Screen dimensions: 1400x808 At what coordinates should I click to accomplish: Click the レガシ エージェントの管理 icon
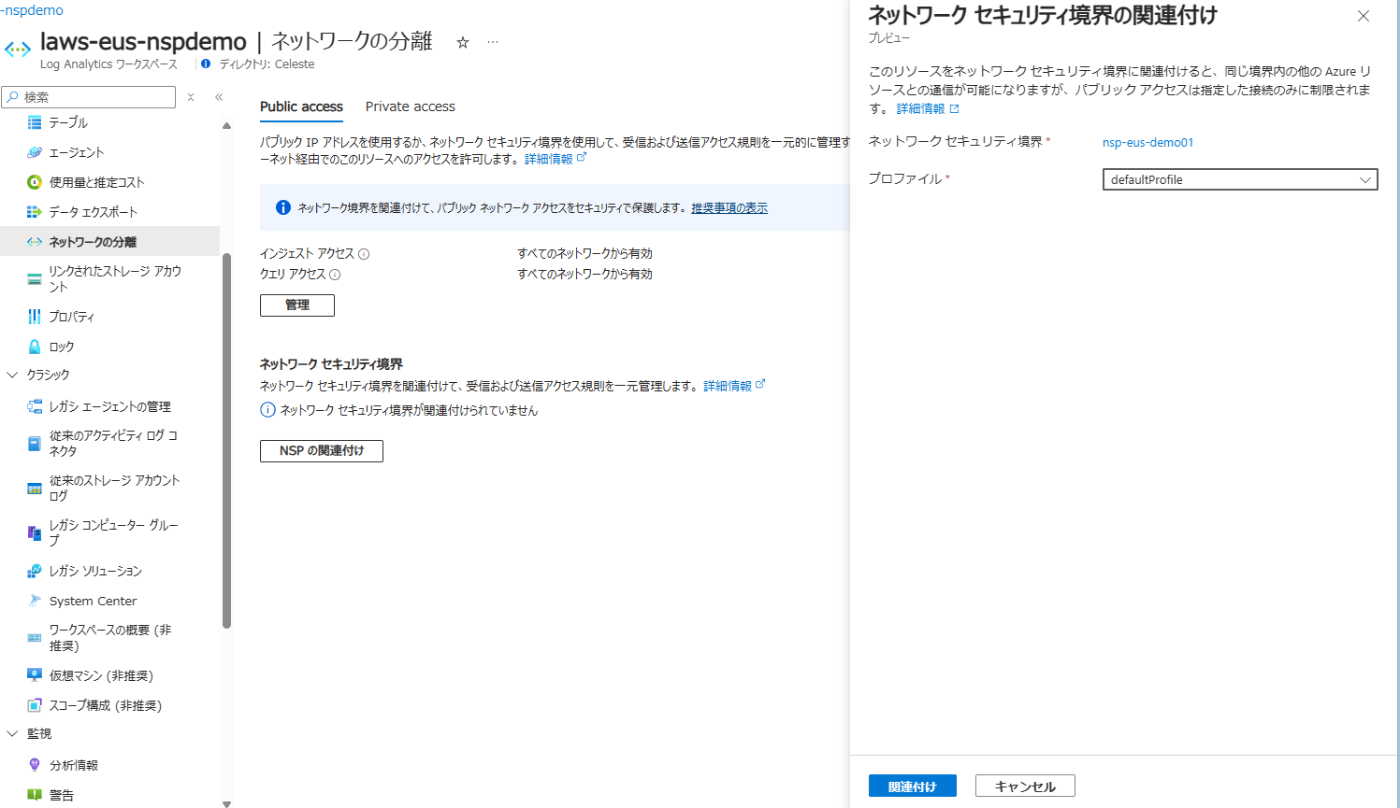34,406
